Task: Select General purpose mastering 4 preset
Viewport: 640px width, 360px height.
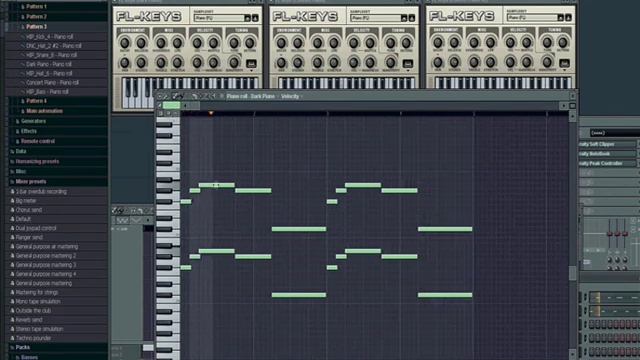Action: pos(46,274)
